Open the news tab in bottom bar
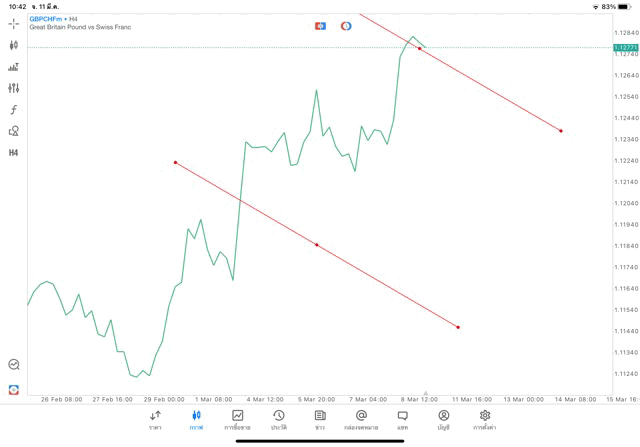This screenshot has width=640, height=447. coord(320,419)
